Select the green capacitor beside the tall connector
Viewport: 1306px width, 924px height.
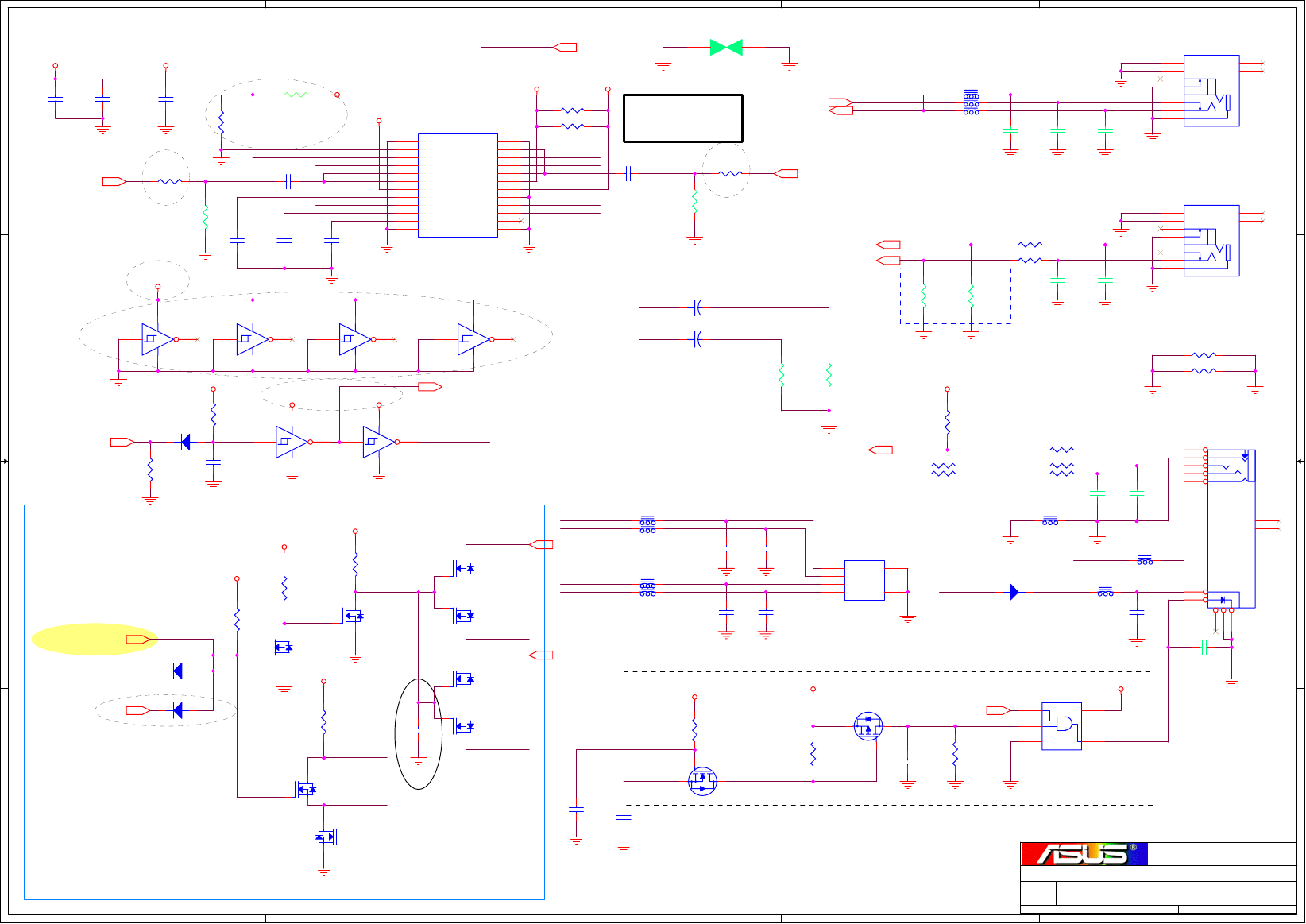[1204, 648]
